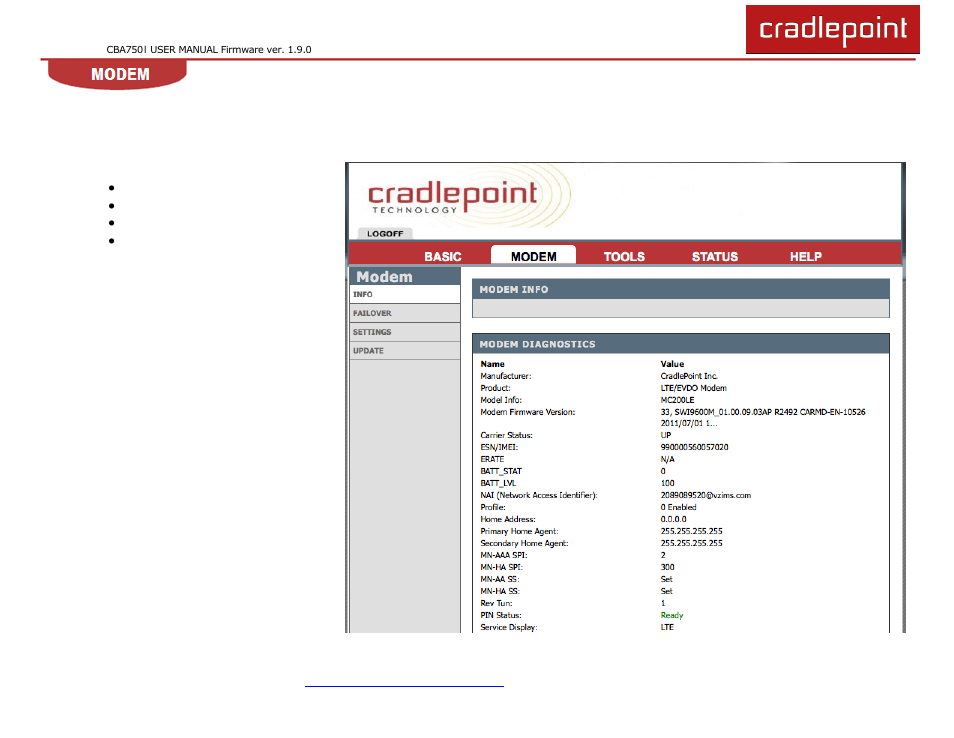954x738 pixels.
Task: Open FAILOVER in the Modem sidebar
Action: coord(405,313)
